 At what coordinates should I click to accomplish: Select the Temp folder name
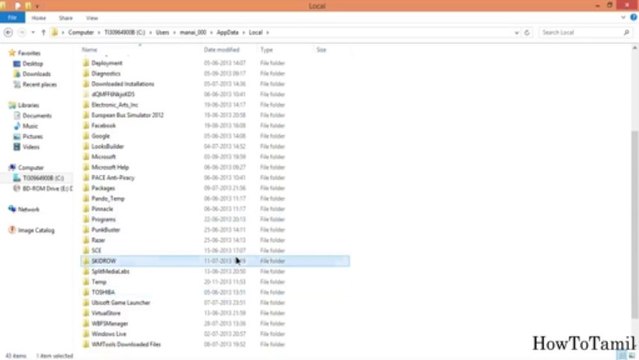(99, 282)
